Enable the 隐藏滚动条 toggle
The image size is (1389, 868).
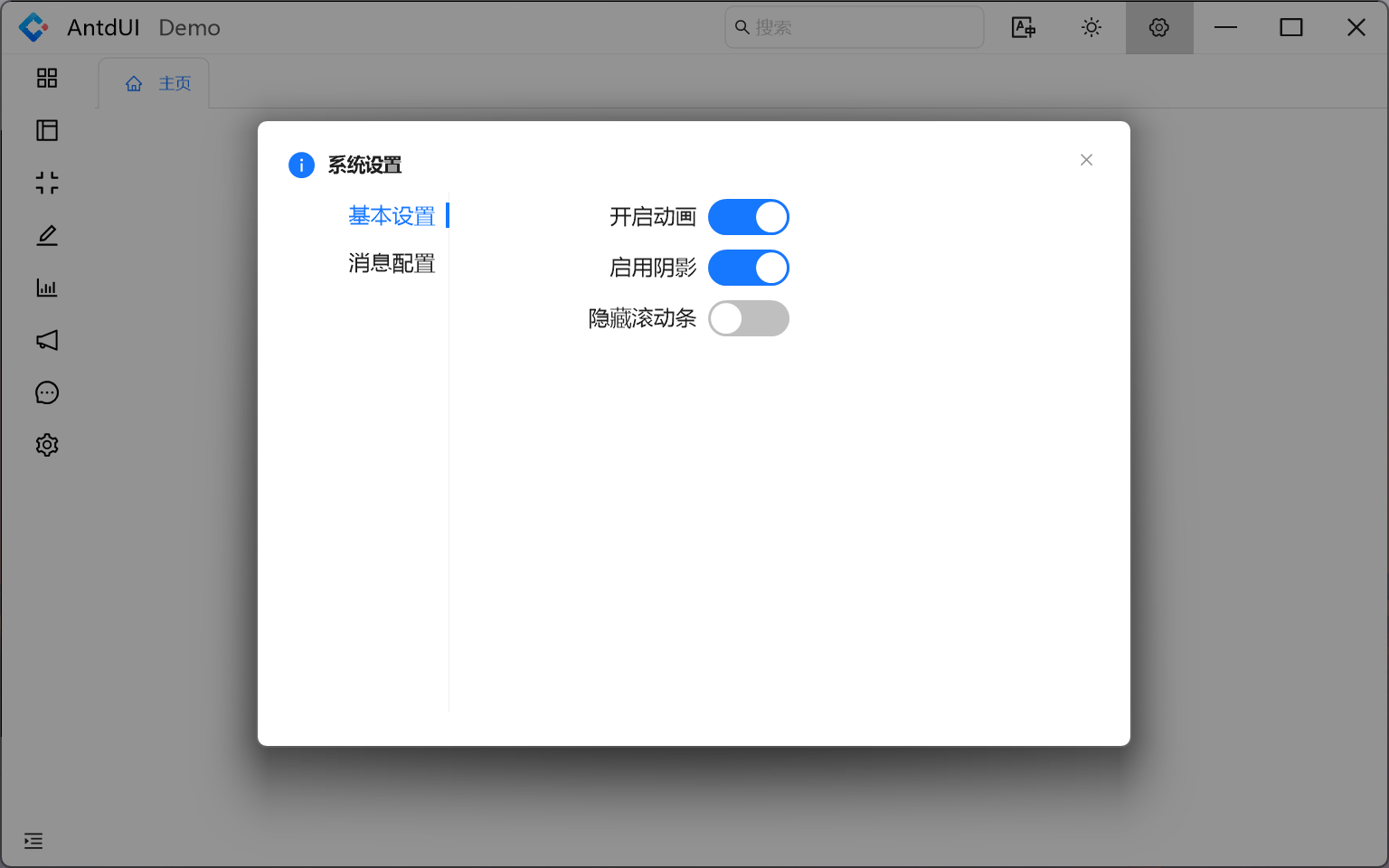click(x=749, y=318)
